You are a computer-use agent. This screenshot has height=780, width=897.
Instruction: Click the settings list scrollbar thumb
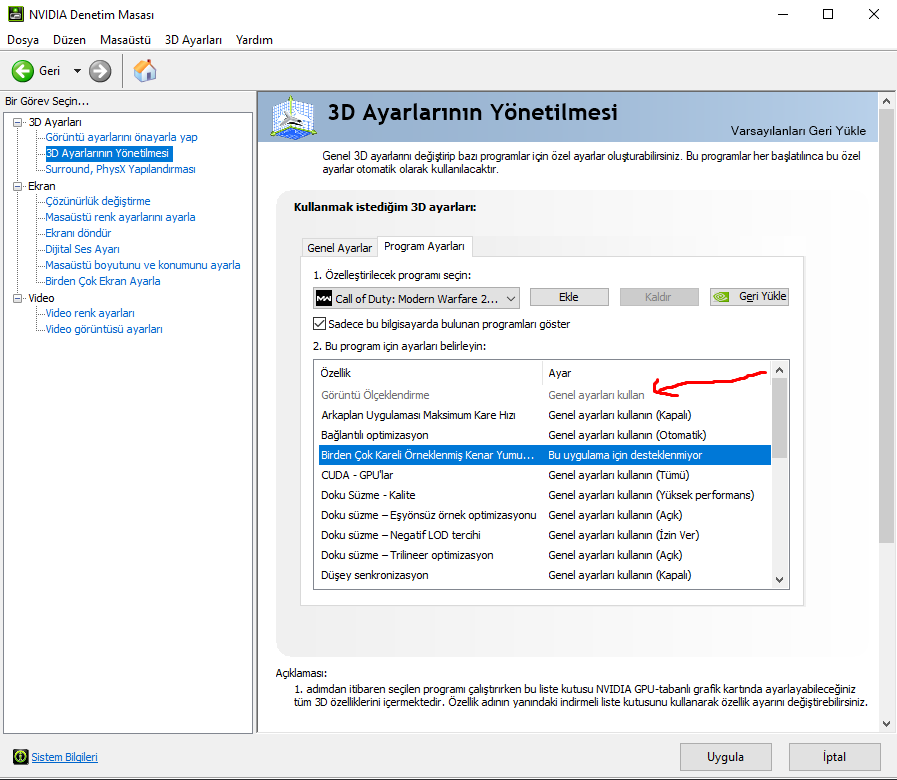779,418
